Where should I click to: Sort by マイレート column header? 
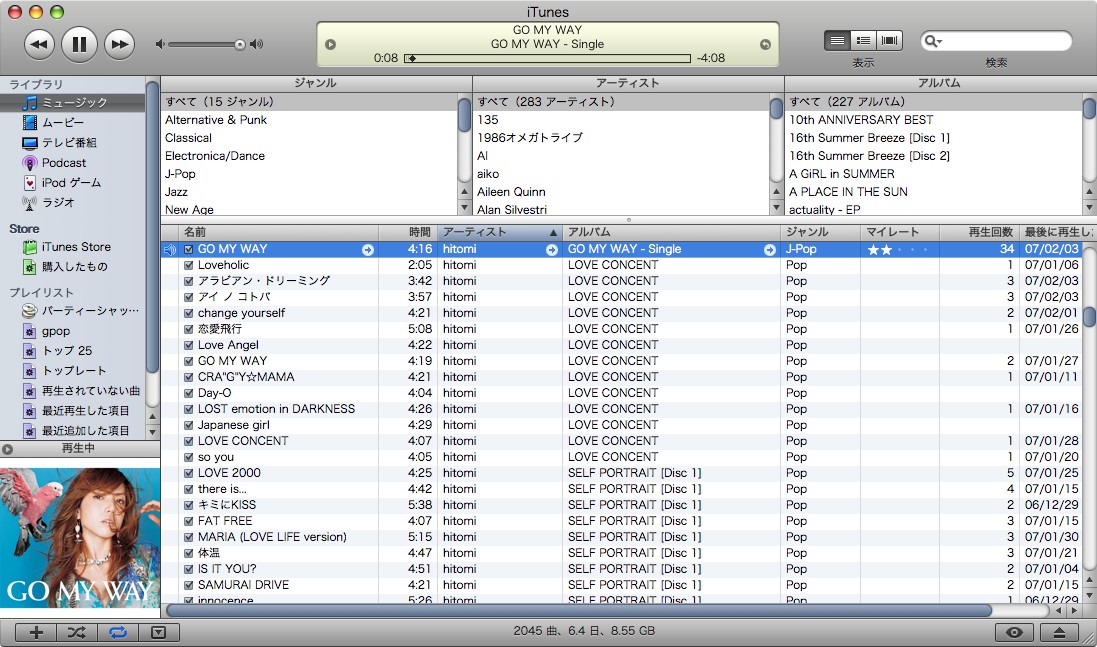(900, 232)
